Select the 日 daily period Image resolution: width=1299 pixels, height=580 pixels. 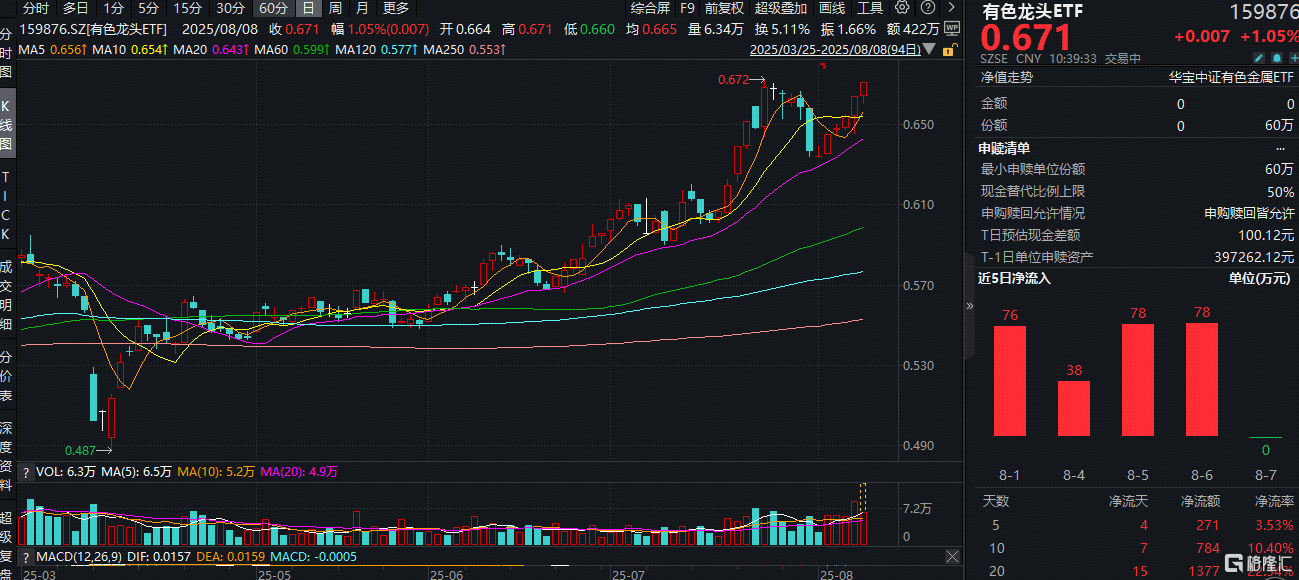coord(308,7)
